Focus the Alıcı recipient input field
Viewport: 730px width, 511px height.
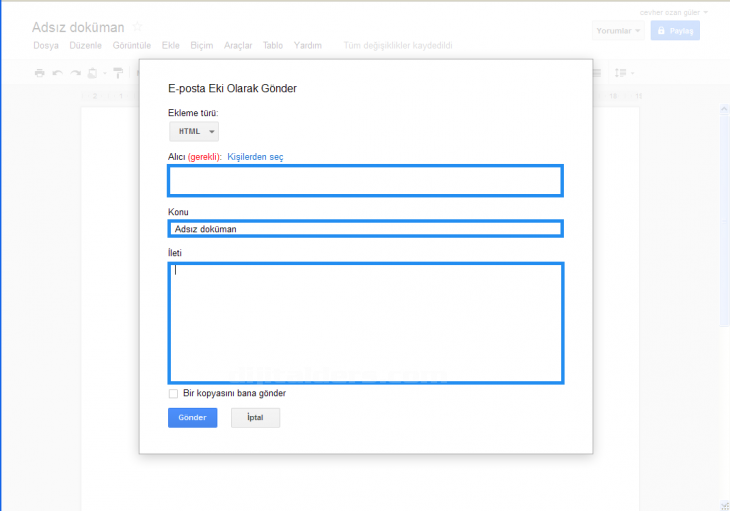coord(365,181)
